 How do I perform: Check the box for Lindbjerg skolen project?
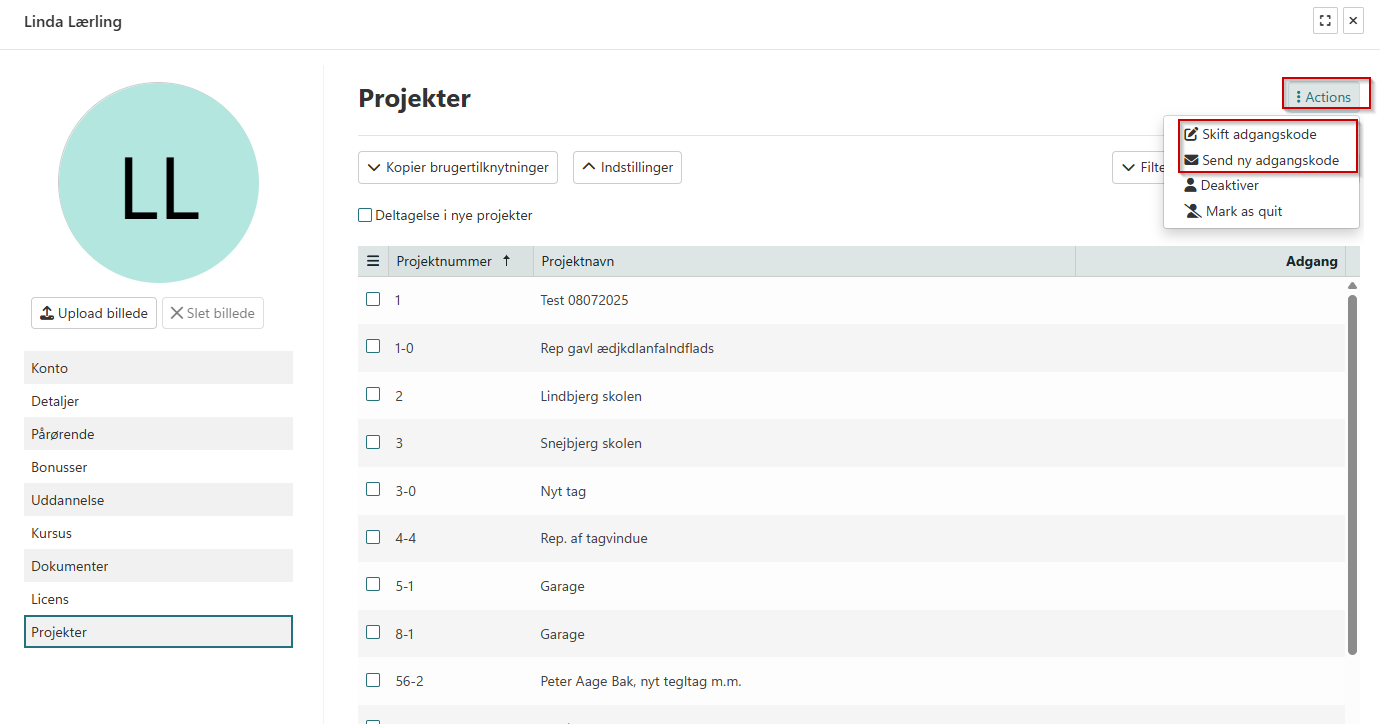(373, 394)
